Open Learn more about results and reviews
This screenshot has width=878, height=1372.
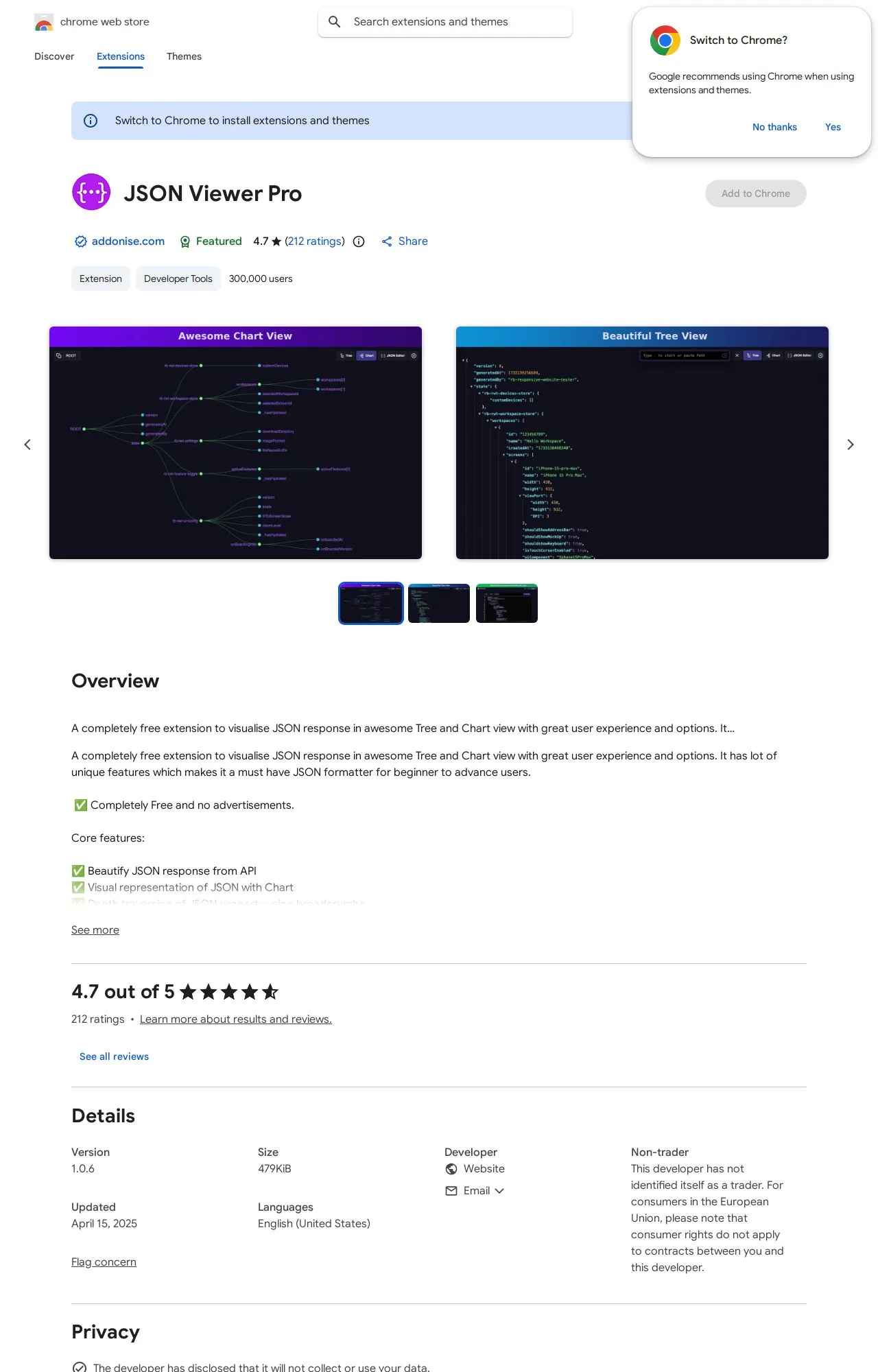click(236, 1019)
